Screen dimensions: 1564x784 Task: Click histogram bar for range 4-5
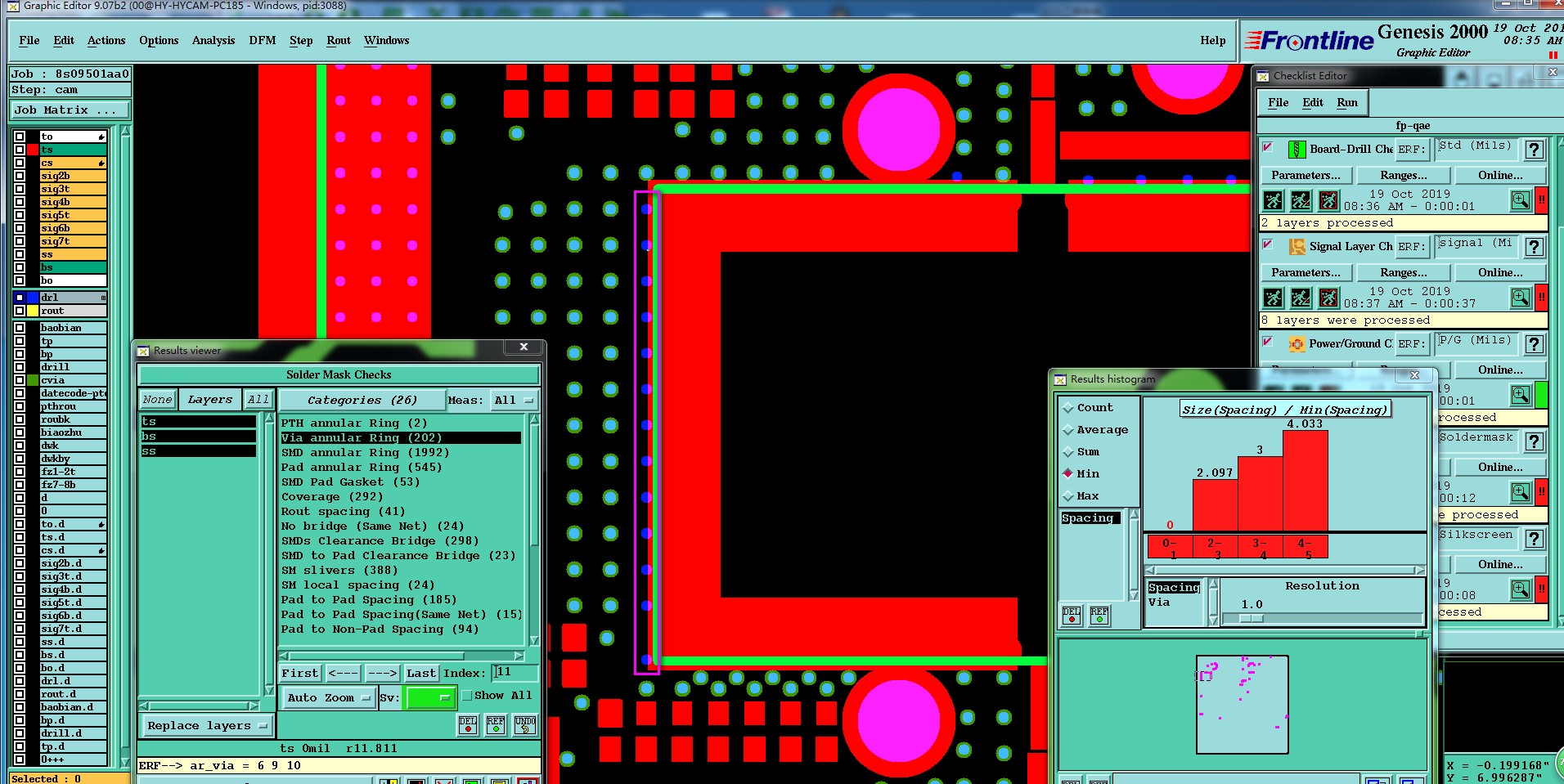[x=1305, y=481]
